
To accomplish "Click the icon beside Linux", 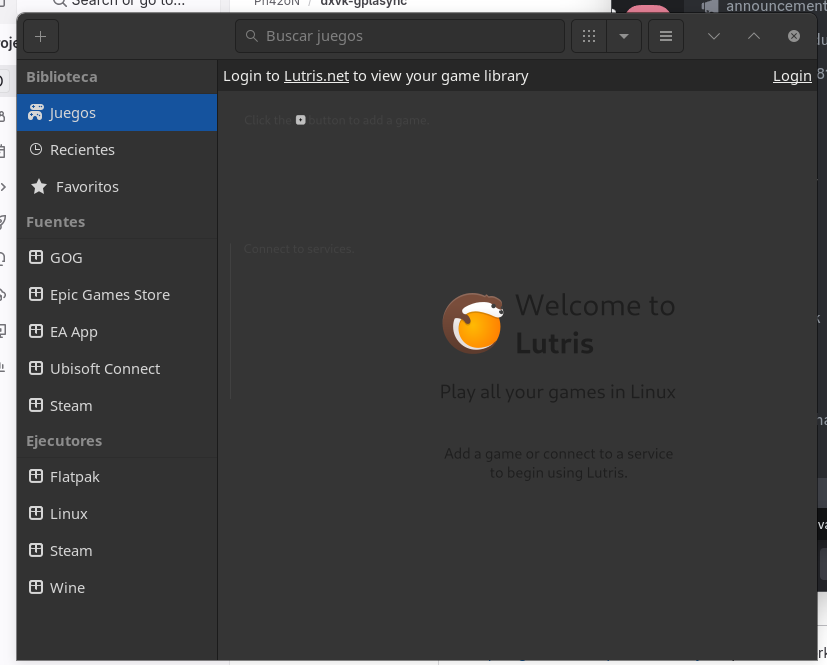I will [36, 513].
